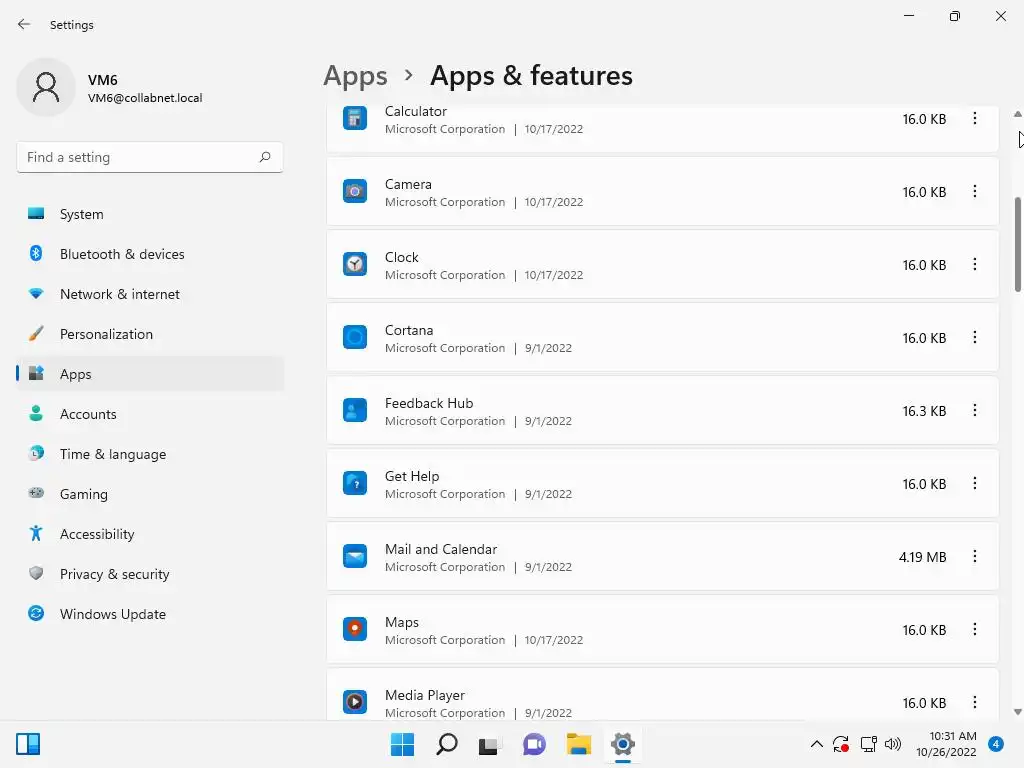Image resolution: width=1024 pixels, height=768 pixels.
Task: Open the Calculator app icon
Action: (355, 119)
